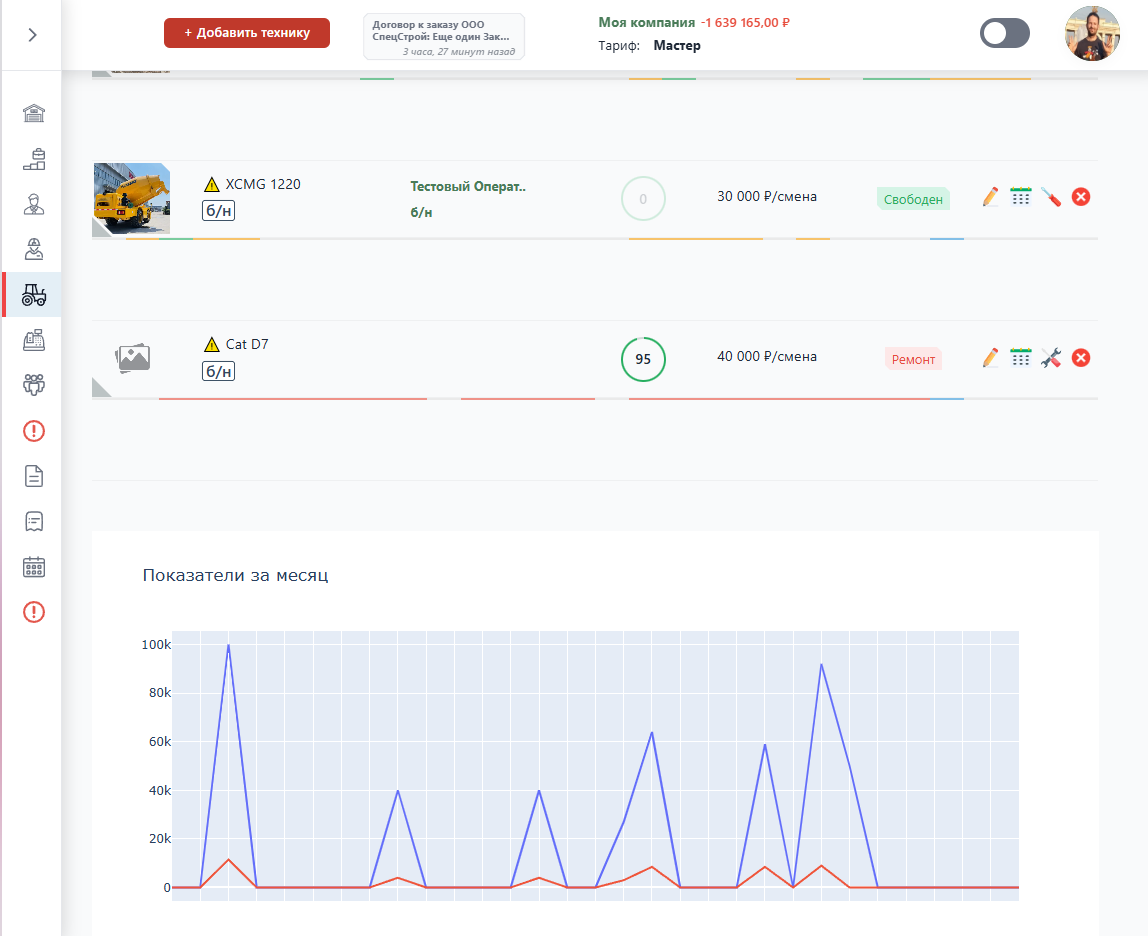Screen dimensions: 1148x936
Task: Click the balance '-1 639 165,00 ₽'
Action: click(745, 23)
